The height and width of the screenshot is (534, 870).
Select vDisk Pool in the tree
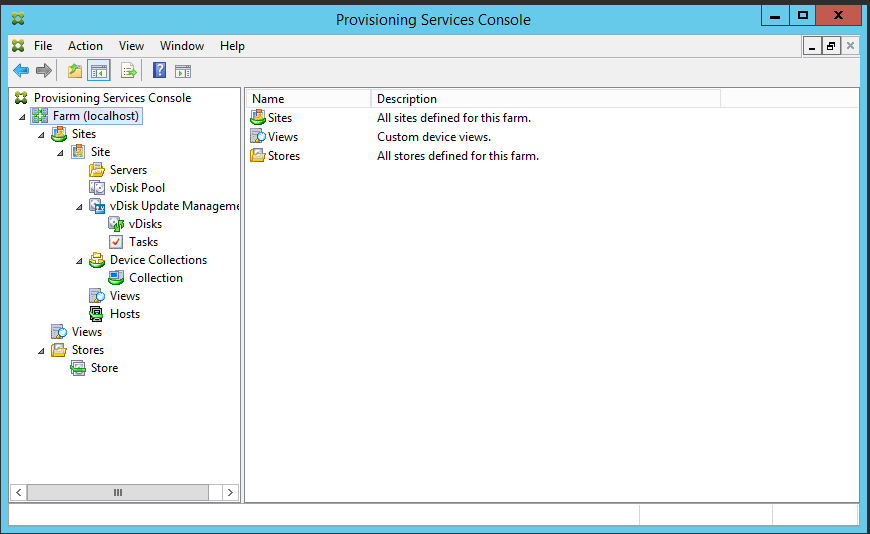(137, 188)
